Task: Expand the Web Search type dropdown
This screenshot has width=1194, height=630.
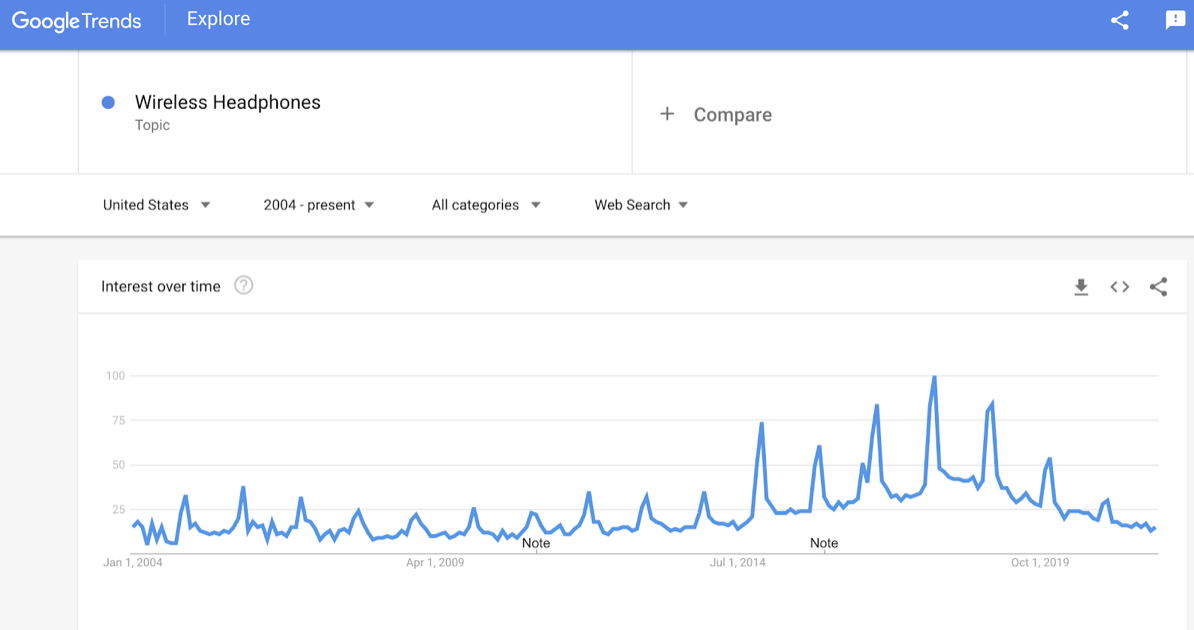Action: coord(641,205)
